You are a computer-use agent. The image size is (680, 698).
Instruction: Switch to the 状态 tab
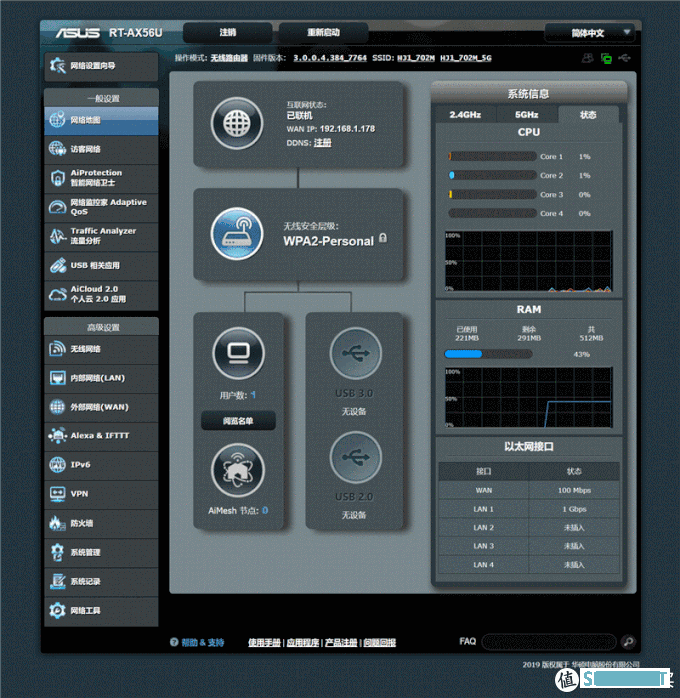coord(588,114)
